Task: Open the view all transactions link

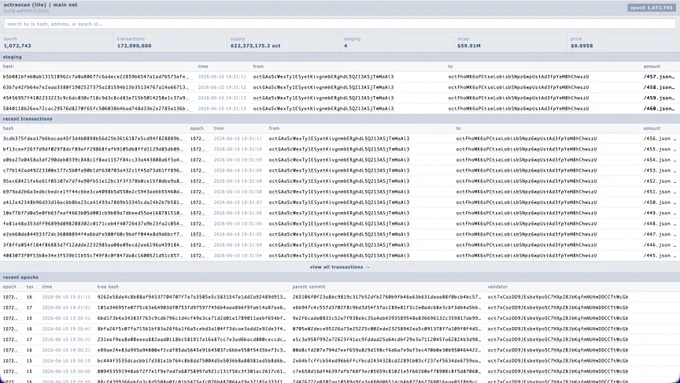Action: tap(340, 267)
